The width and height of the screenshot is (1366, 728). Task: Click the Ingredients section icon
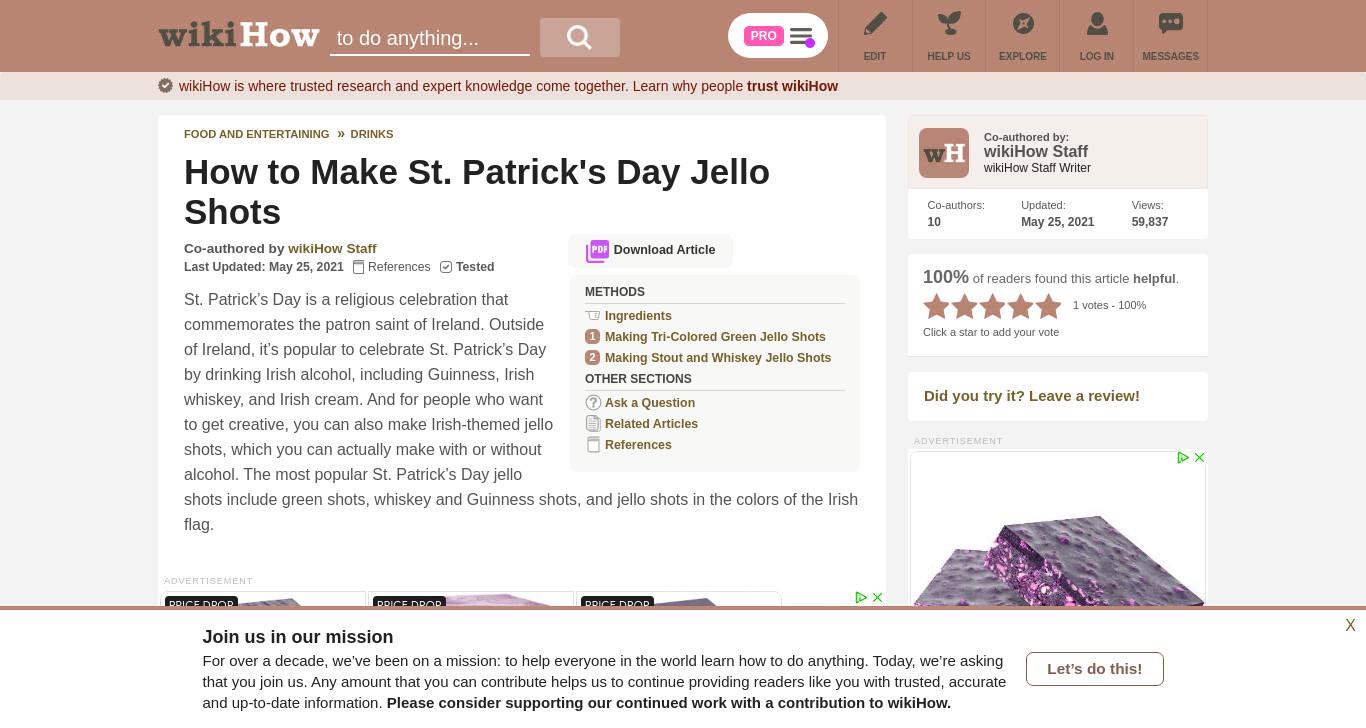click(x=593, y=316)
